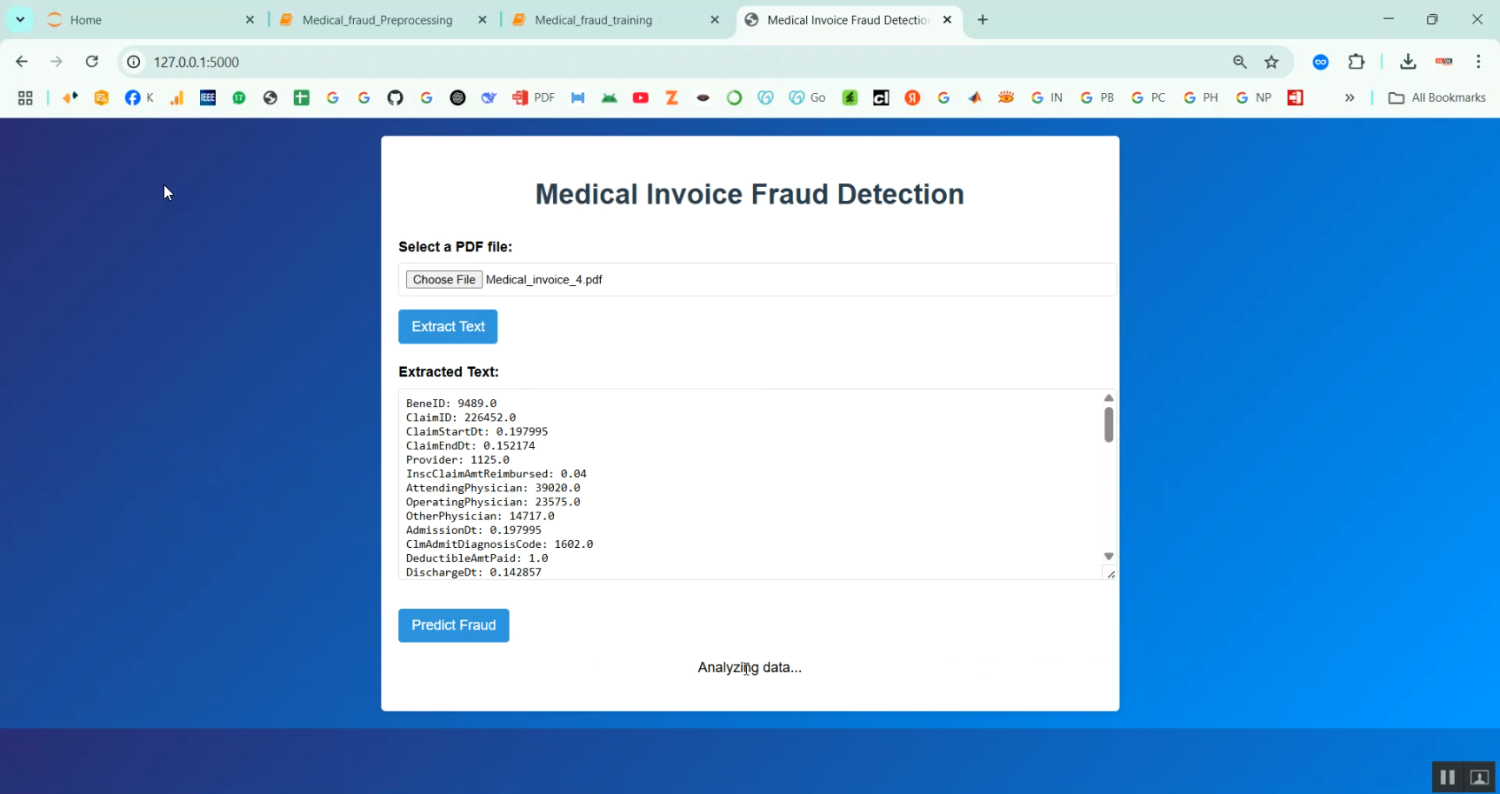1500x794 pixels.
Task: Reload the current page
Action: (92, 62)
